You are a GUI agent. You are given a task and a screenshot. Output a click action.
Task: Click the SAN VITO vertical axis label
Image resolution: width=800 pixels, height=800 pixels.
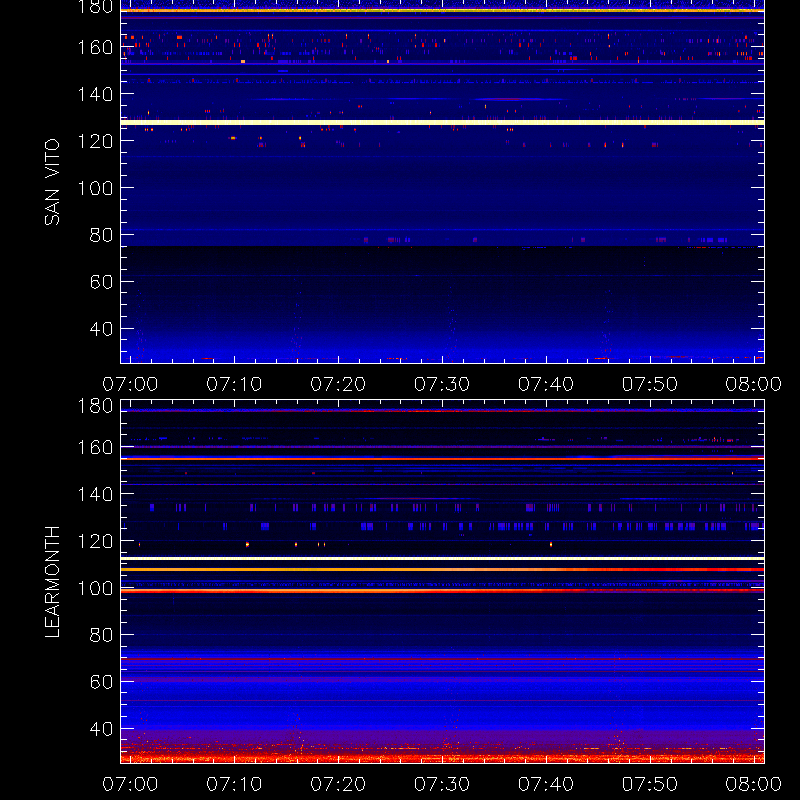coord(52,182)
